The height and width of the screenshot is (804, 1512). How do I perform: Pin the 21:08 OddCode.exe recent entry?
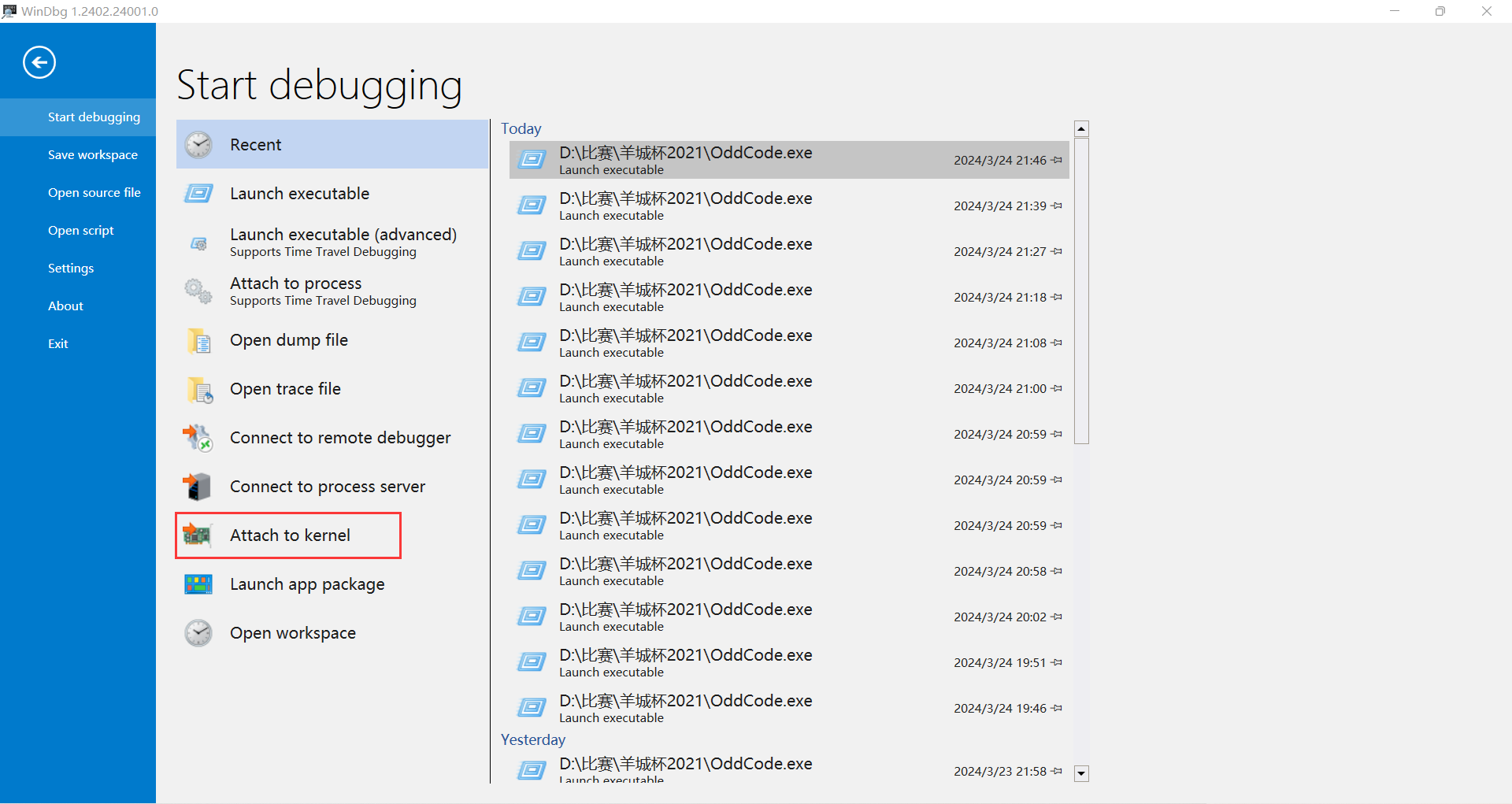pyautogui.click(x=1057, y=343)
